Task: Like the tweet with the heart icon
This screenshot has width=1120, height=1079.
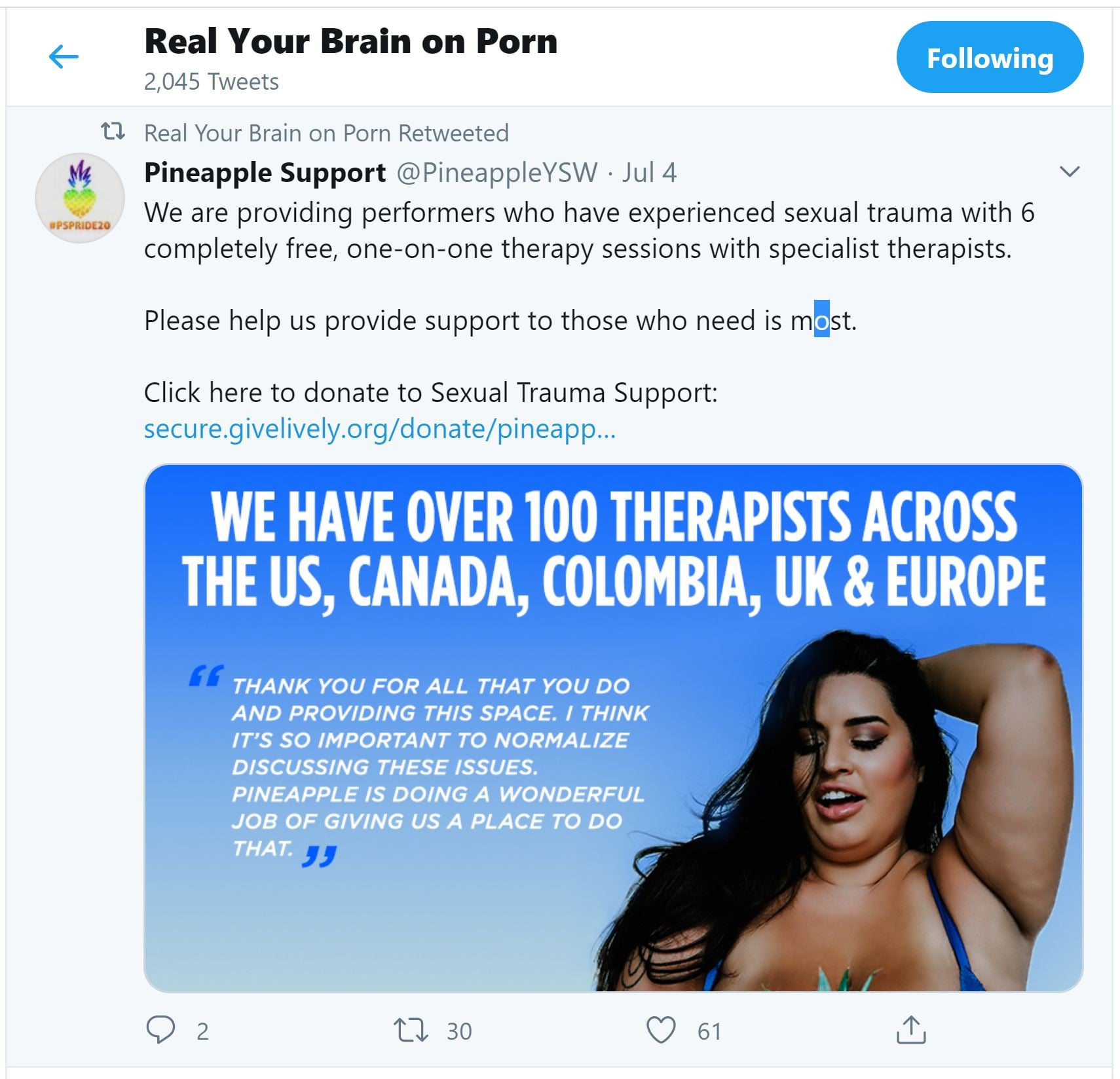Action: [661, 1030]
